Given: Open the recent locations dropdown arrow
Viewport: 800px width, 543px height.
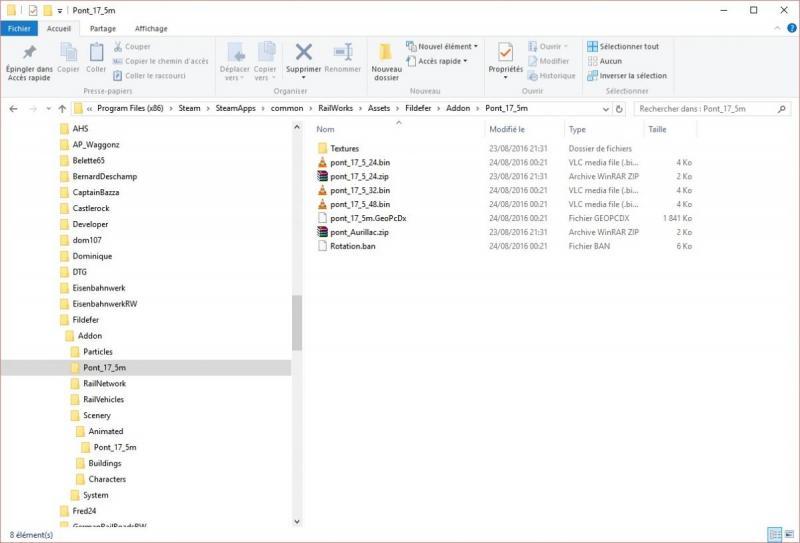Looking at the screenshot, I should pos(48,109).
